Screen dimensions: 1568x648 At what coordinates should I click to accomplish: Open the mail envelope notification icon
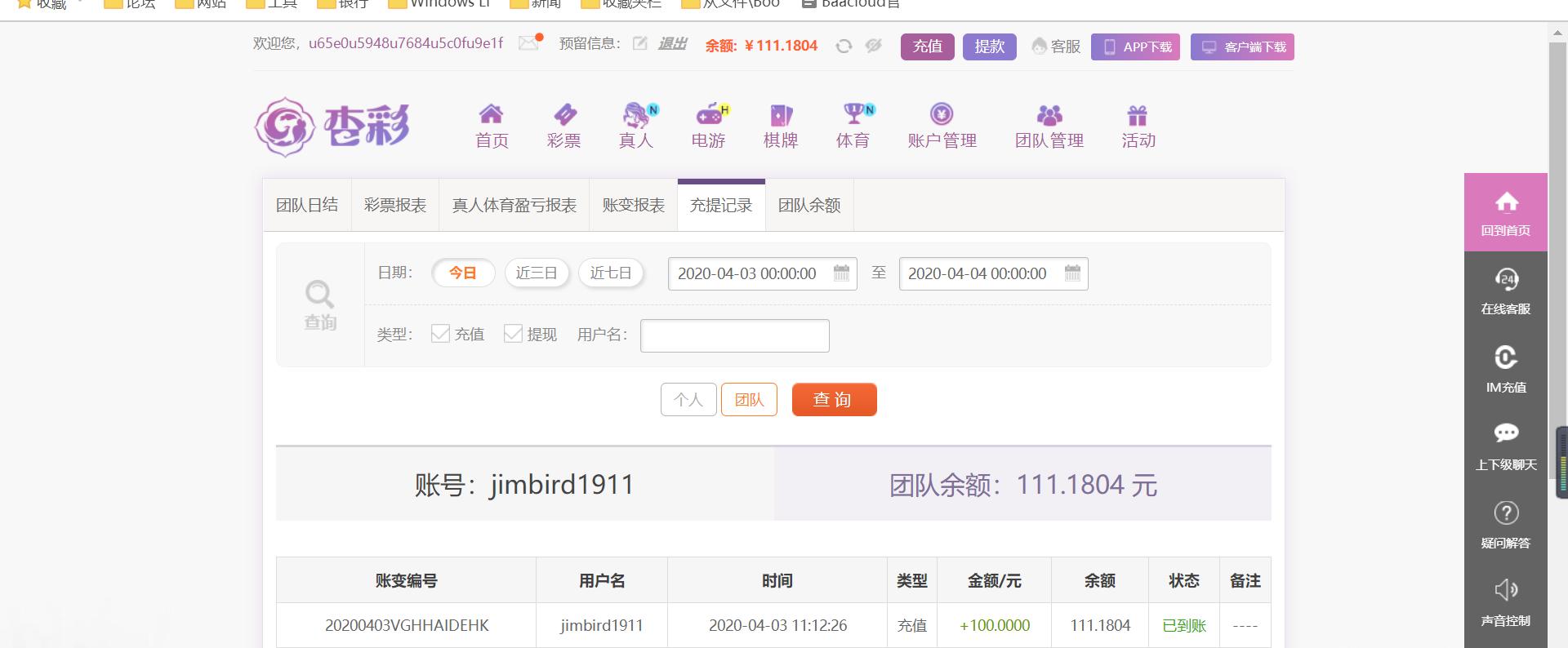click(529, 43)
